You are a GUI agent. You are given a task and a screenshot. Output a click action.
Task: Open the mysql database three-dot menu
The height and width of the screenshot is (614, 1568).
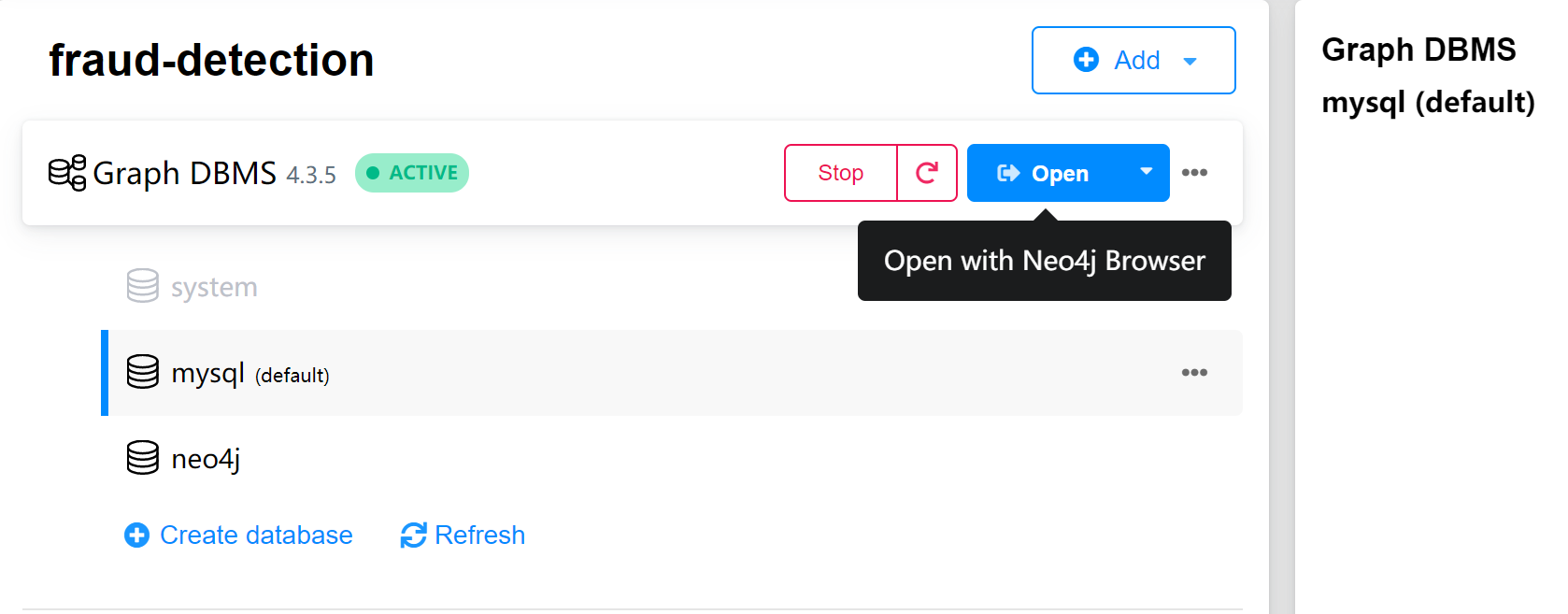[x=1194, y=373]
